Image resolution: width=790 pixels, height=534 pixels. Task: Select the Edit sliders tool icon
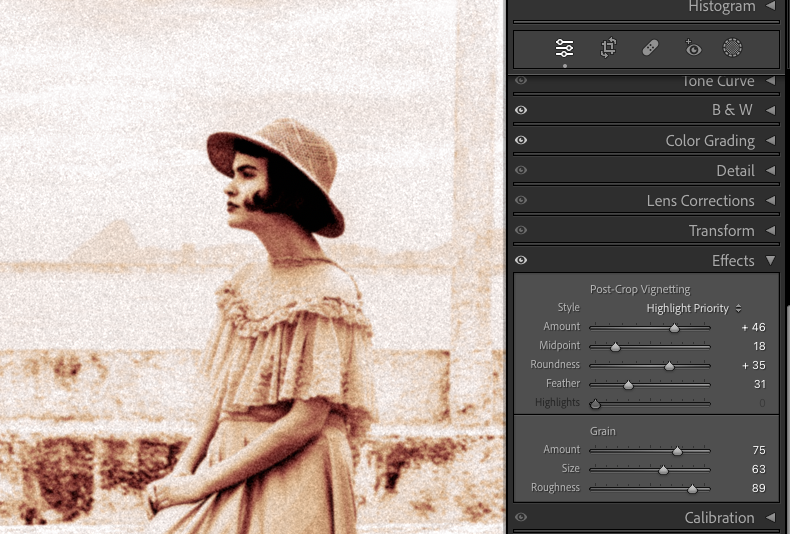565,48
